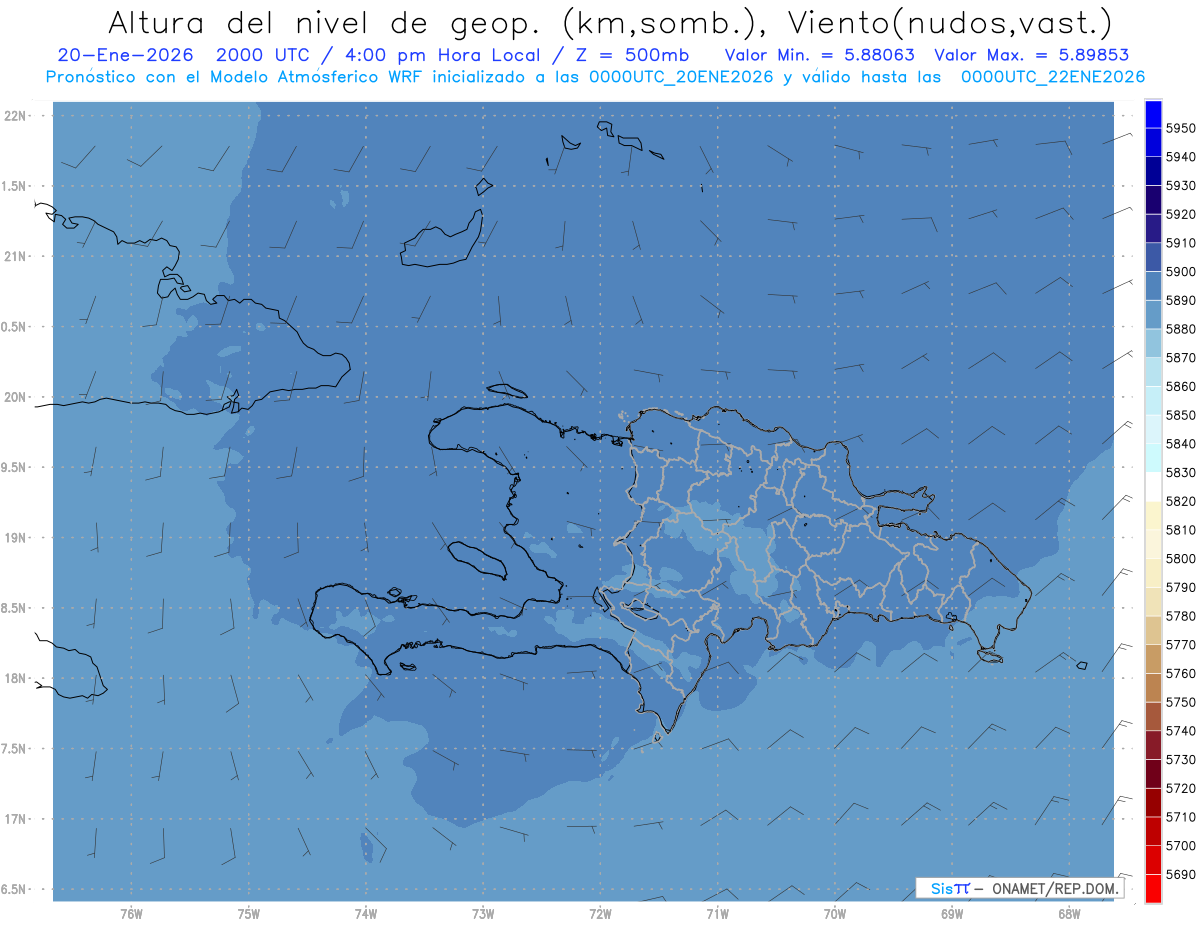This screenshot has height=927, width=1200.
Task: Click the '0.5N' latitude axis label
Action: click(14, 327)
